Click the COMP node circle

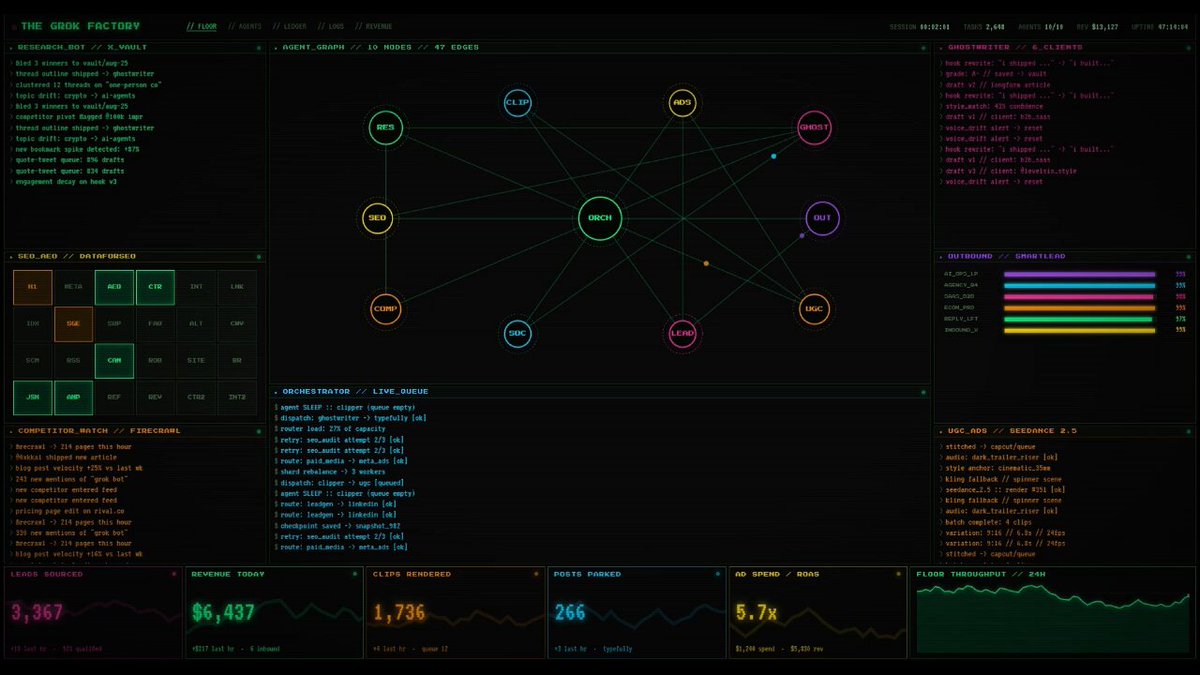click(x=385, y=309)
